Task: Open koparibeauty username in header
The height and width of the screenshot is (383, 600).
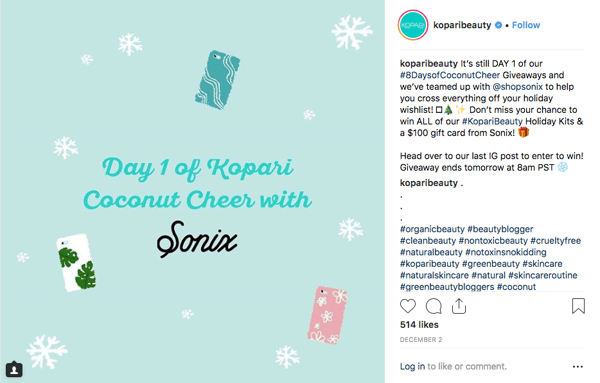Action: pyautogui.click(x=462, y=25)
